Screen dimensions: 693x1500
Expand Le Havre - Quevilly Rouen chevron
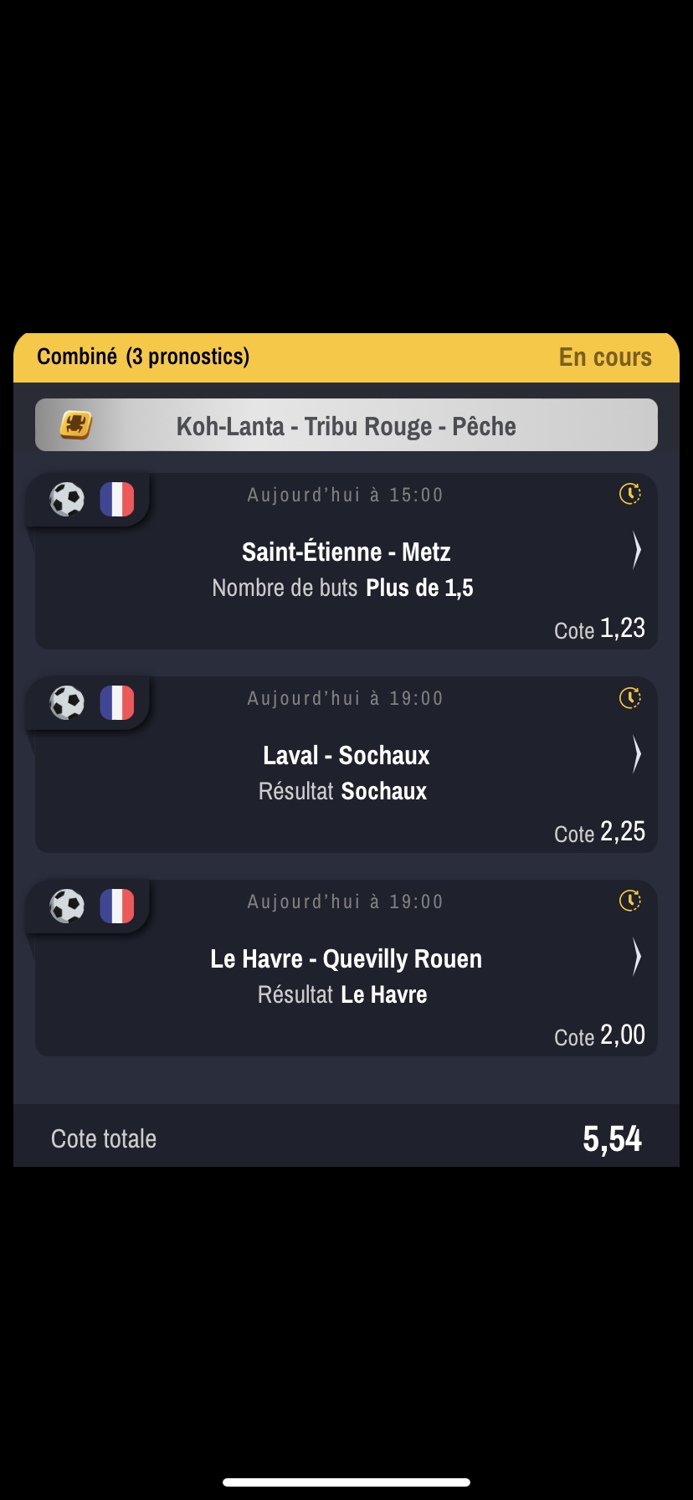tap(636, 958)
